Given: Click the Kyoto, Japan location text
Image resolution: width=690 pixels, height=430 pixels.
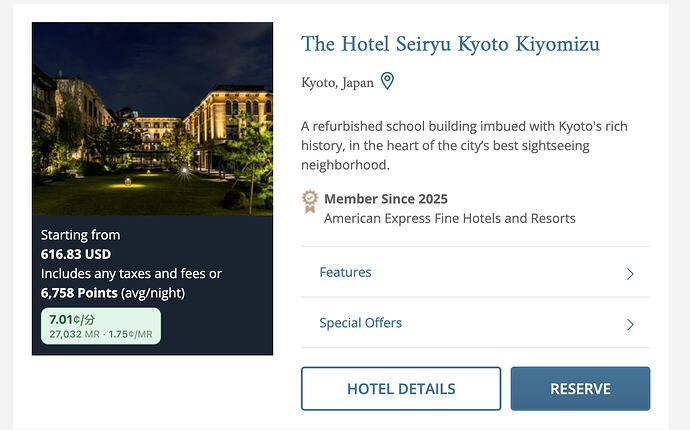Looking at the screenshot, I should coord(338,82).
